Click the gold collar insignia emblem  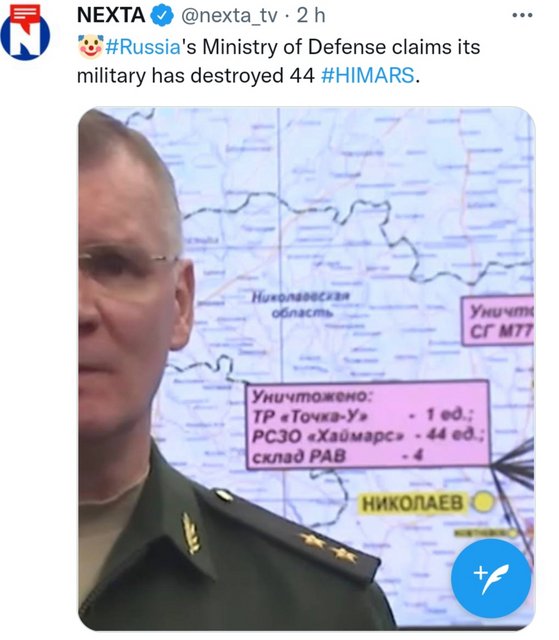click(190, 533)
